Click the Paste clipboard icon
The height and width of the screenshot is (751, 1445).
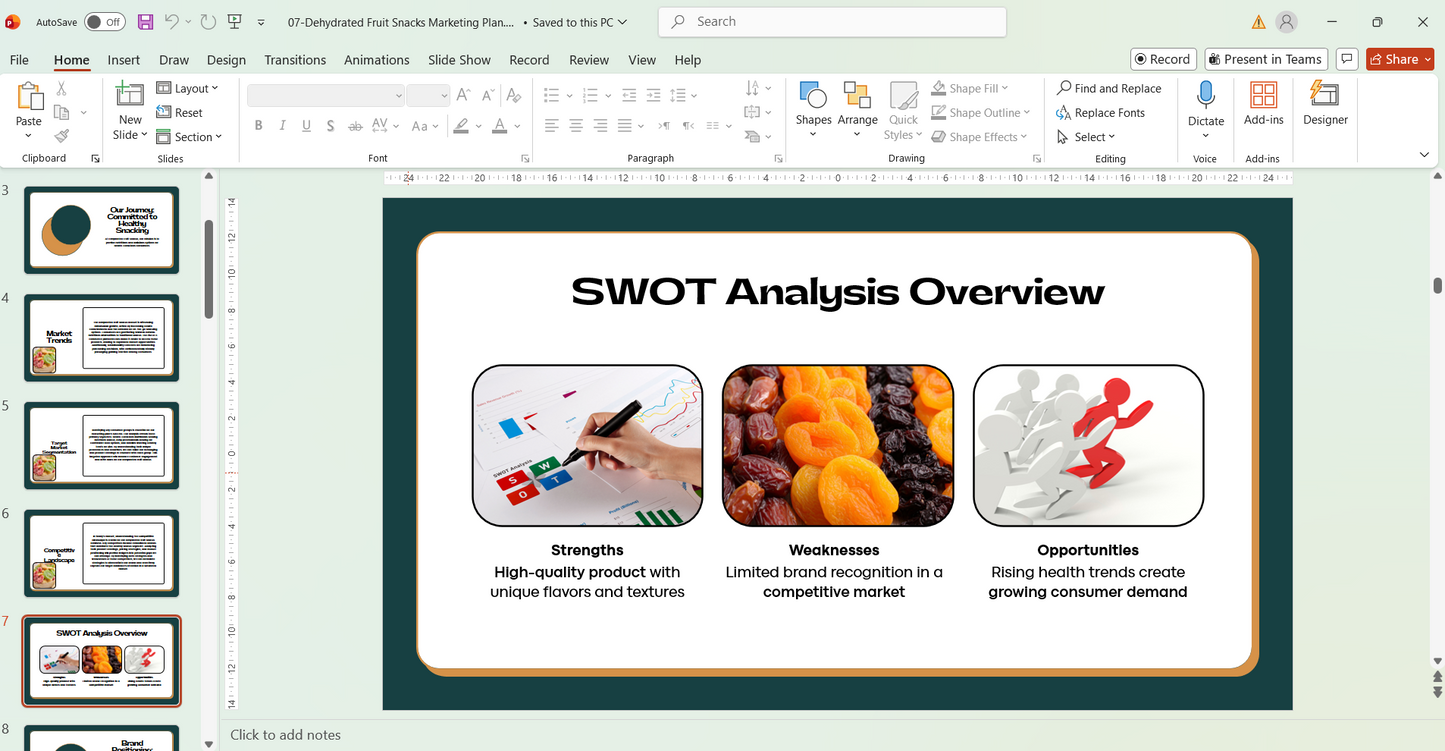click(29, 99)
